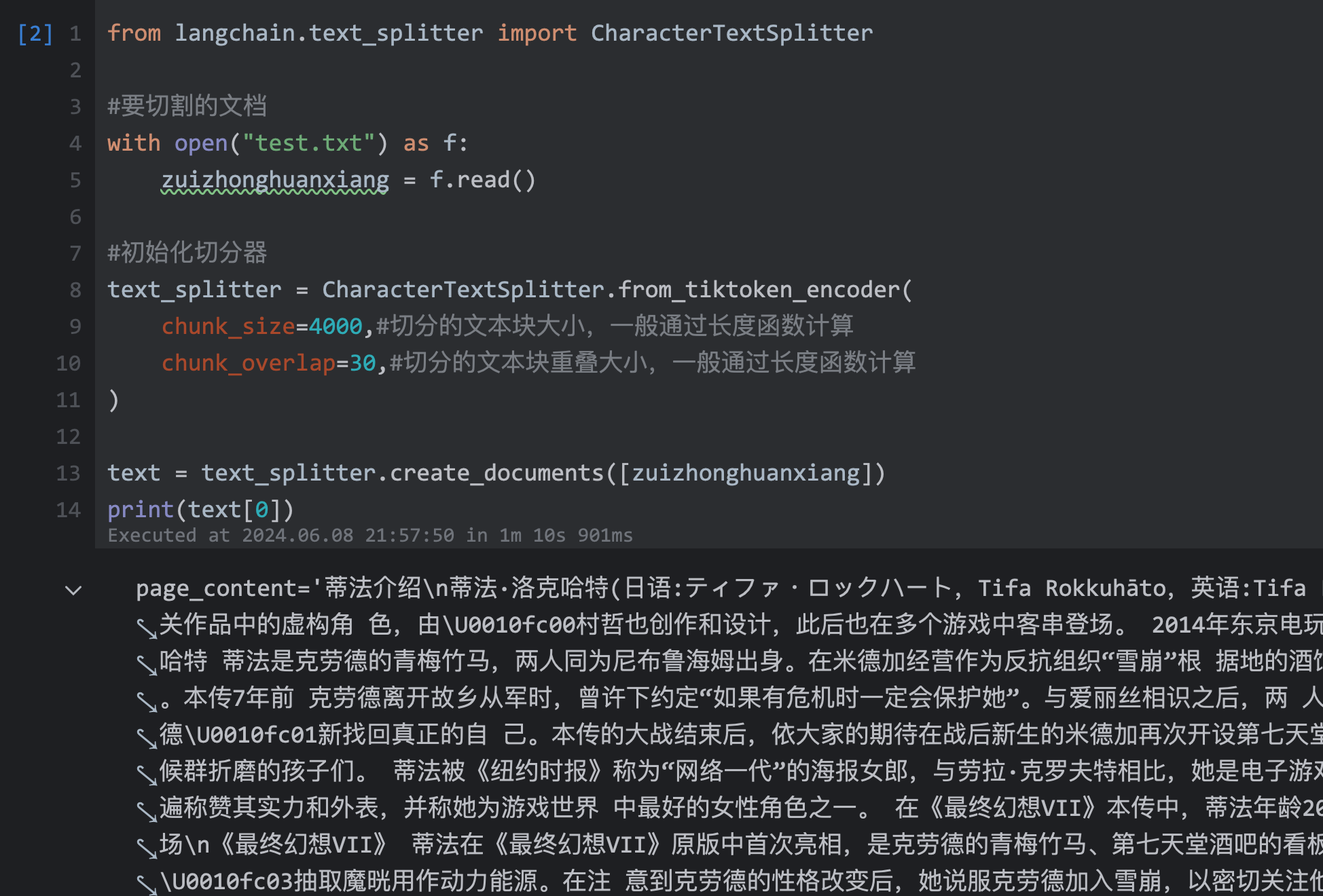This screenshot has width=1323, height=896.
Task: Click the wrap arrow before 遍称赞其实力和外表
Action: point(146,811)
